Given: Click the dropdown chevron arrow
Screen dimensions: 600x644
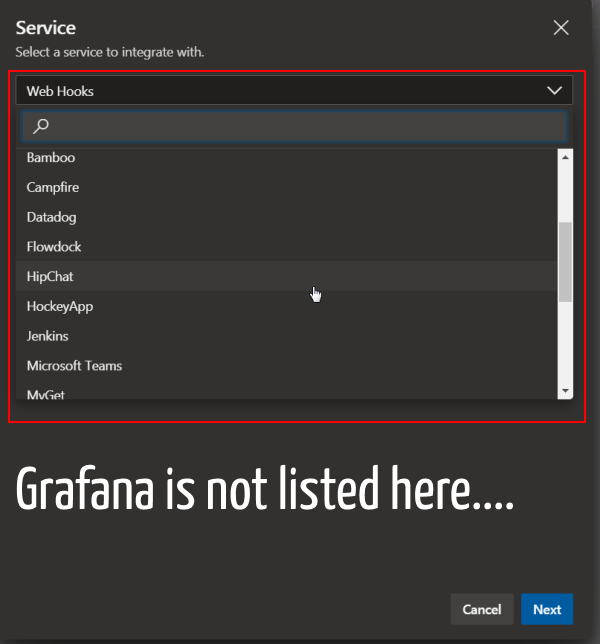Looking at the screenshot, I should pos(554,90).
